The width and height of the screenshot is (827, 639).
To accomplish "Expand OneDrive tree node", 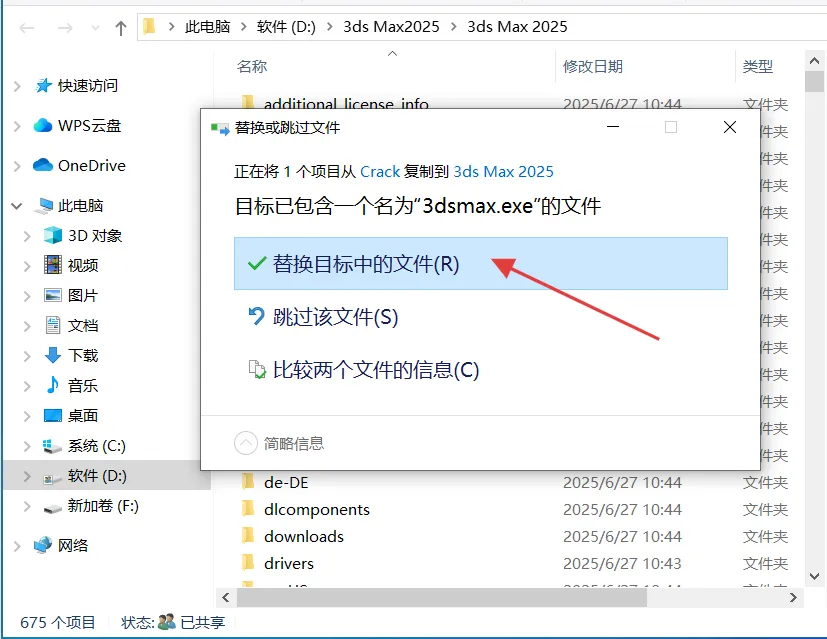I will [17, 166].
